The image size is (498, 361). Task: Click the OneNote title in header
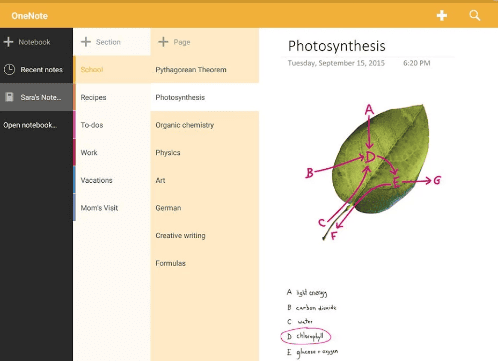(29, 16)
